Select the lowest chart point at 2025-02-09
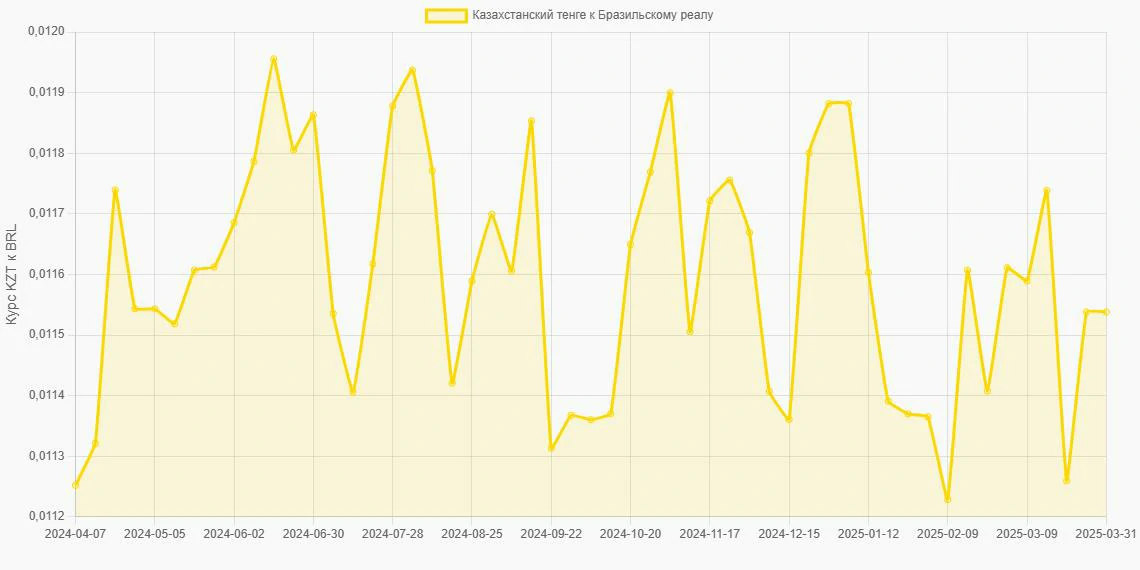This screenshot has width=1140, height=570. tap(947, 499)
